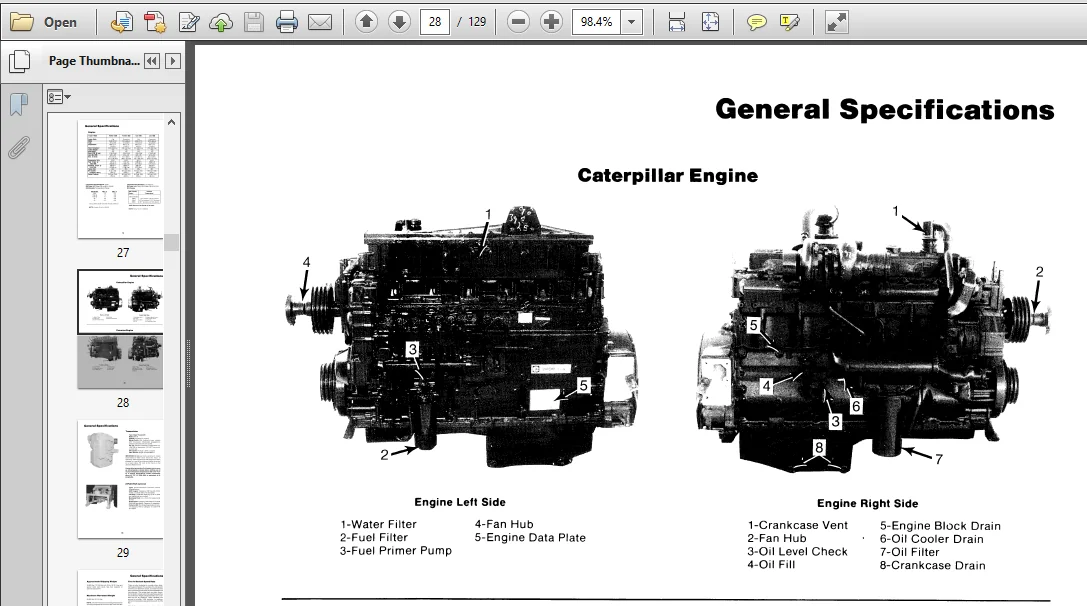Screen dimensions: 1087x606
Task: Select page 28 thumbnail
Action: pyautogui.click(x=121, y=329)
